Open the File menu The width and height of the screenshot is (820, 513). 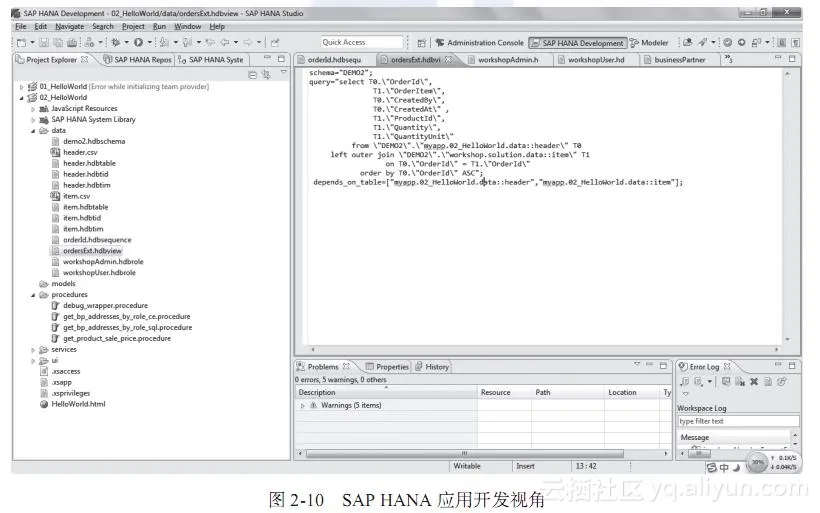coord(21,27)
